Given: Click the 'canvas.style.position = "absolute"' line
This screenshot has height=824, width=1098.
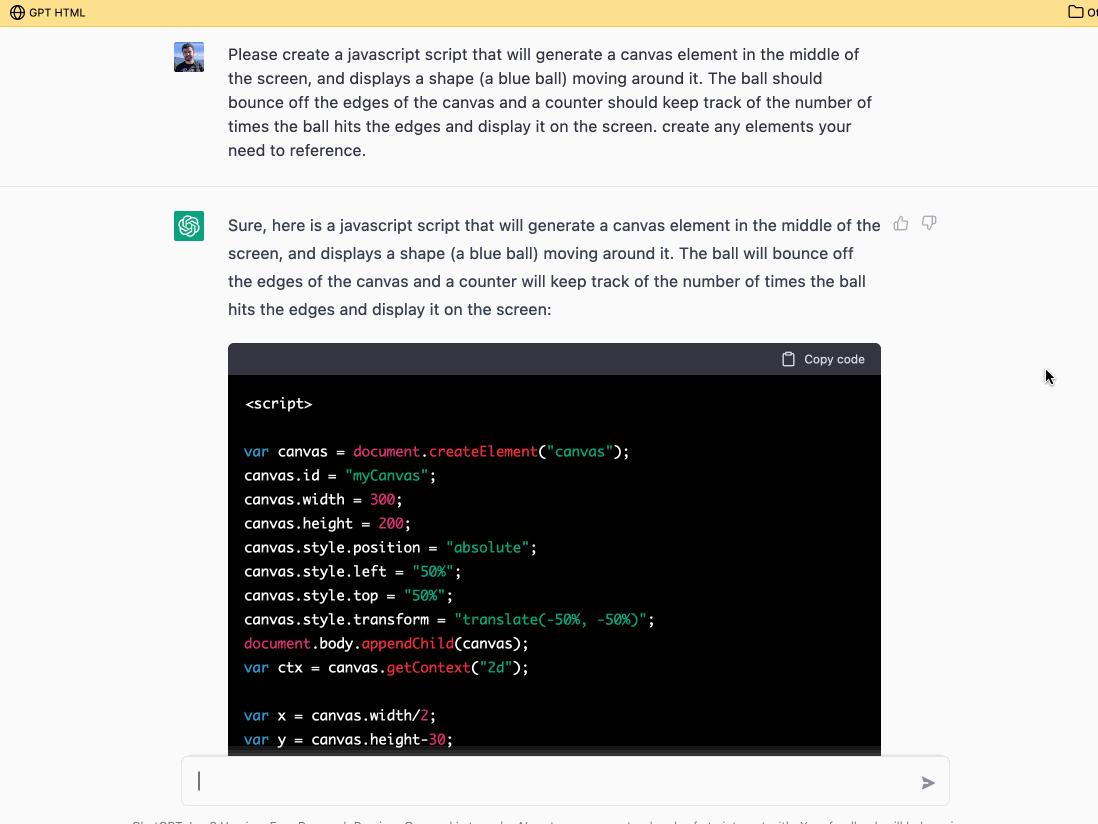Looking at the screenshot, I should (x=391, y=547).
